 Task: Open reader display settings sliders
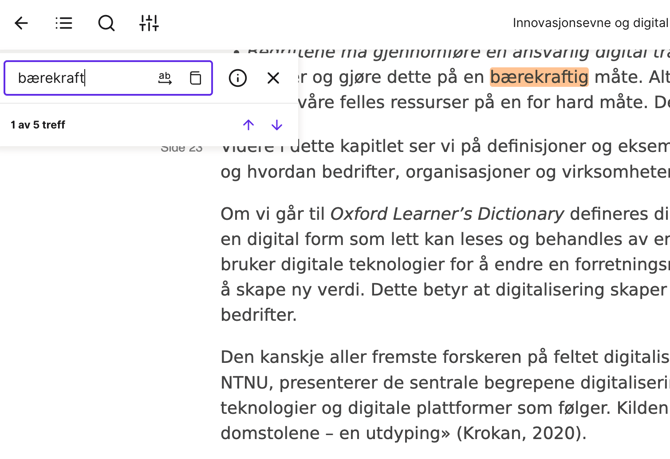[x=149, y=23]
